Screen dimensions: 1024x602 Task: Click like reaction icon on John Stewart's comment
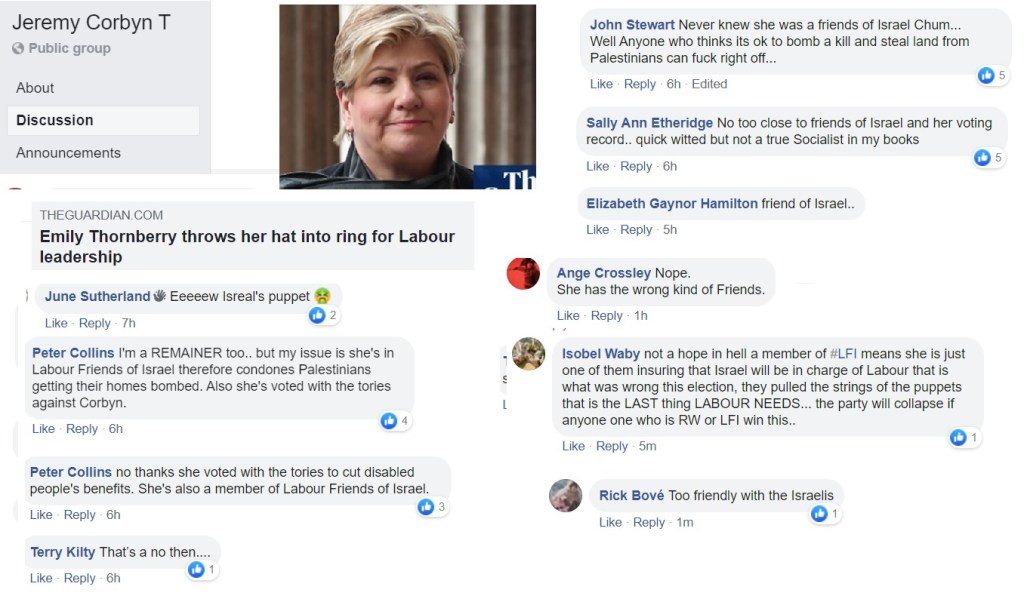[x=986, y=75]
